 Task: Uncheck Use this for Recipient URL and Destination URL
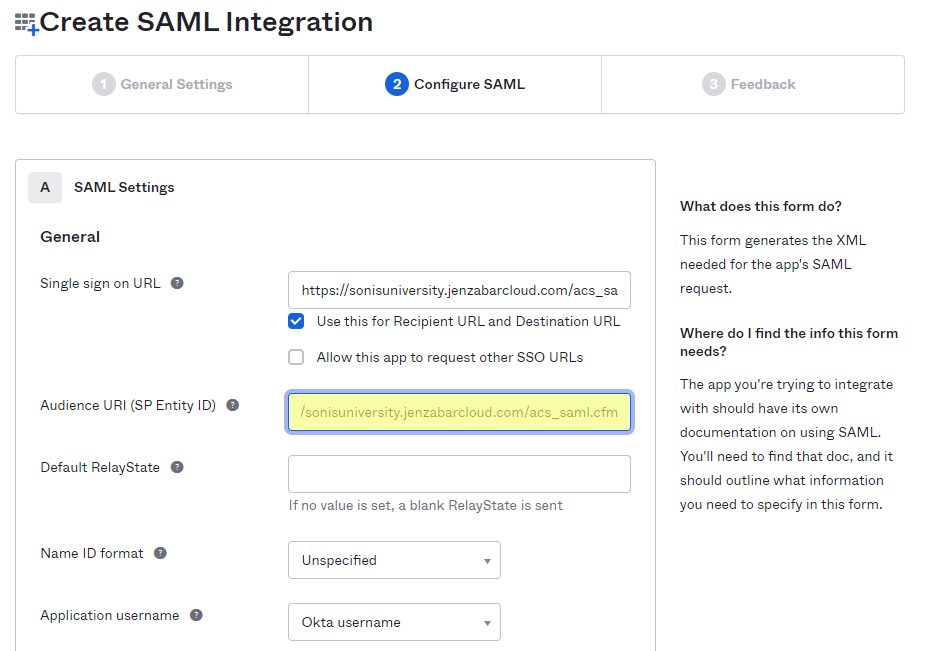coord(297,322)
